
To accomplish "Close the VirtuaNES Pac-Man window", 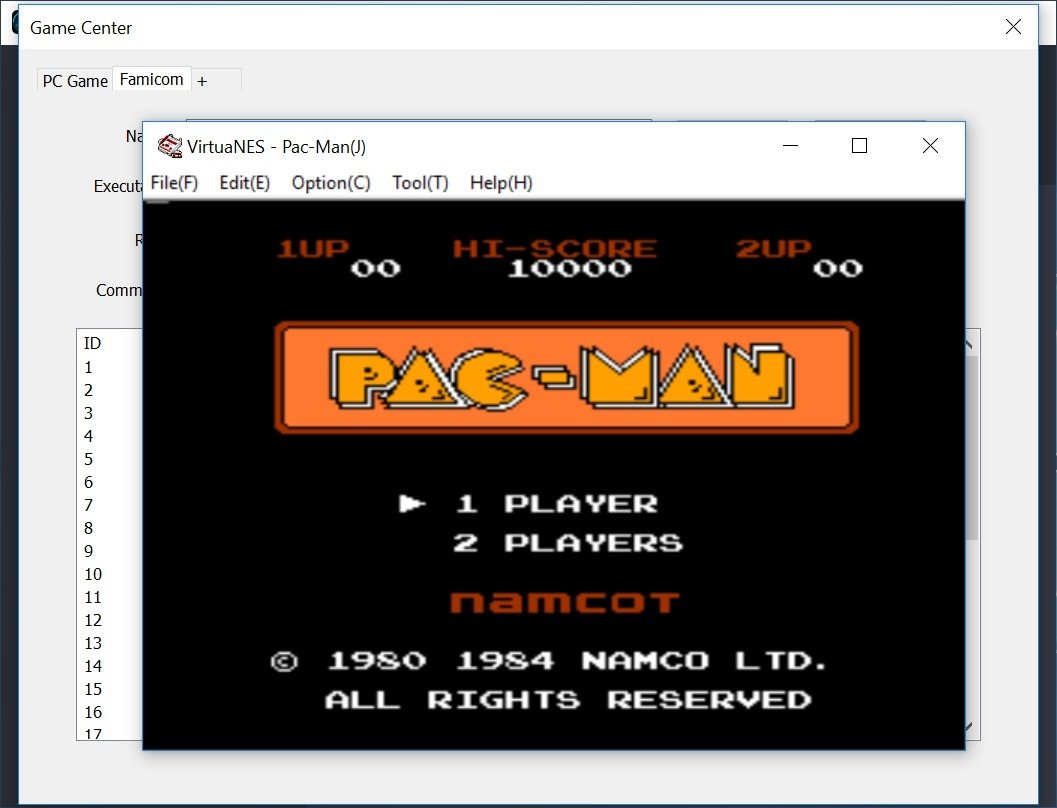I will tap(930, 146).
